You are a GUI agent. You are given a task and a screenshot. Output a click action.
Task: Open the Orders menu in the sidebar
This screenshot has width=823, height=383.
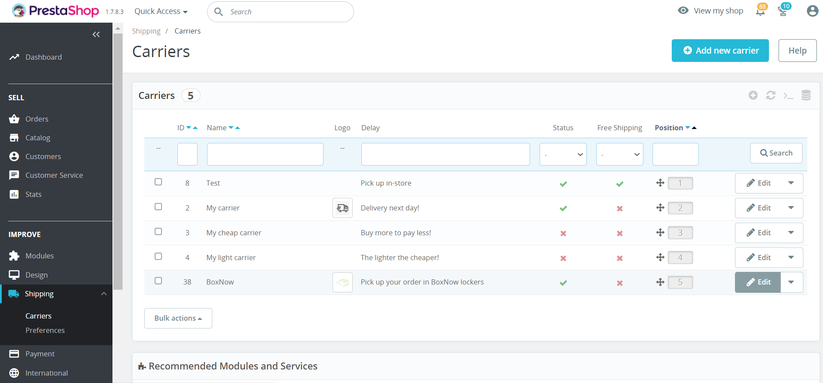tap(37, 119)
